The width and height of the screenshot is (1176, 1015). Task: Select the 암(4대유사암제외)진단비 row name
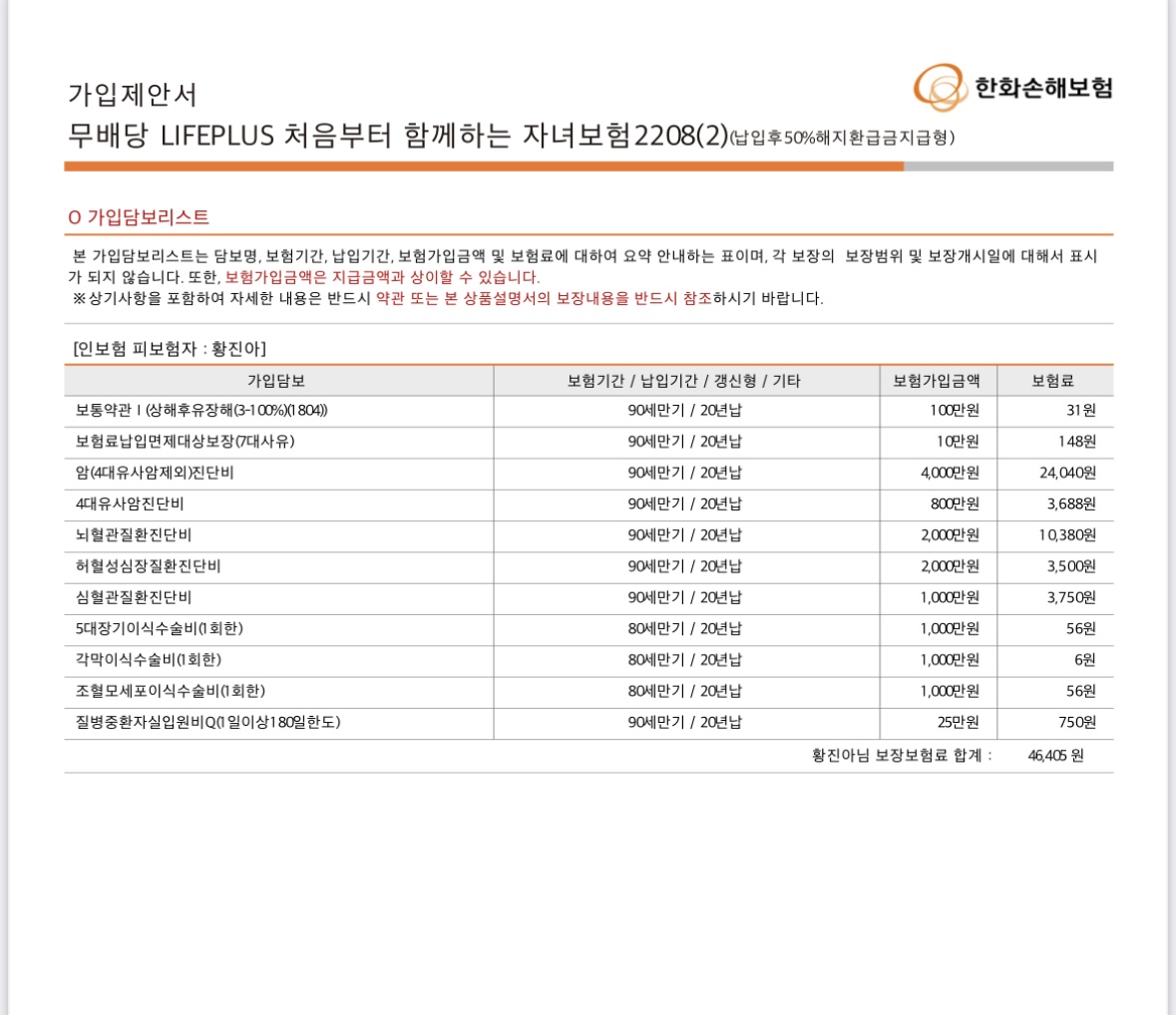click(x=155, y=473)
